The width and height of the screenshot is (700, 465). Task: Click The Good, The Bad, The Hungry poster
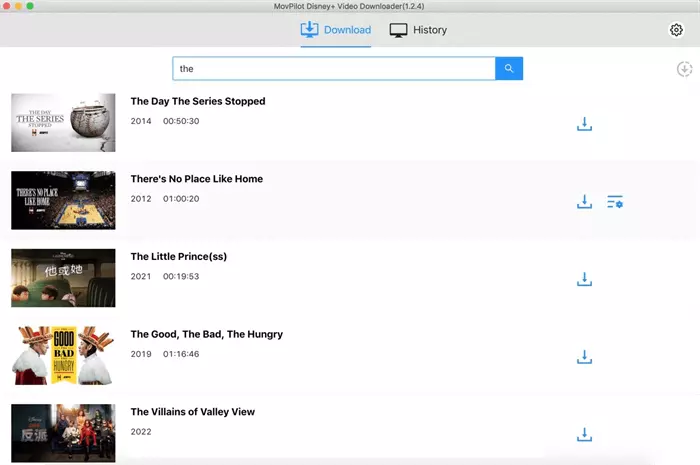click(63, 355)
